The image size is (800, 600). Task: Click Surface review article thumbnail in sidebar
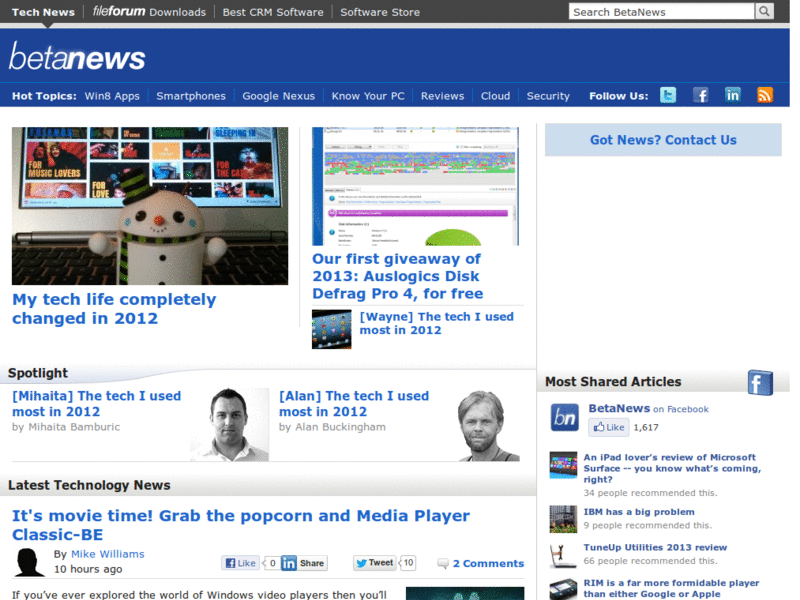click(x=563, y=465)
